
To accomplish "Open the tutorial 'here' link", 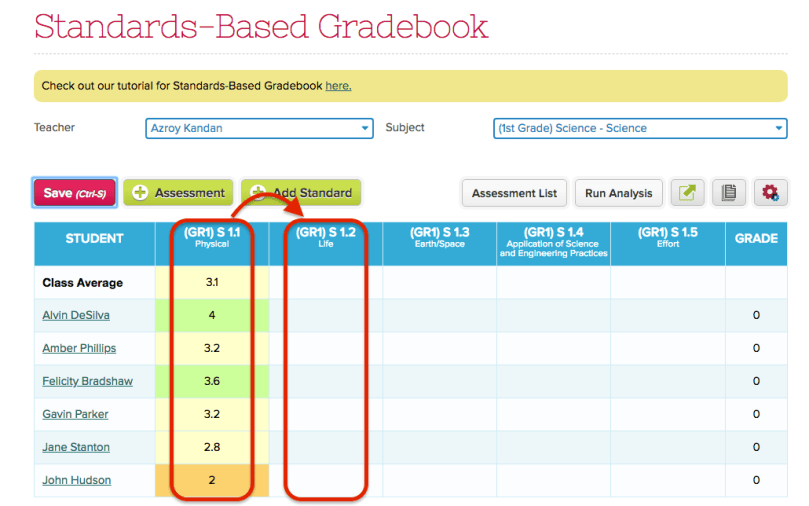I will pos(338,86).
